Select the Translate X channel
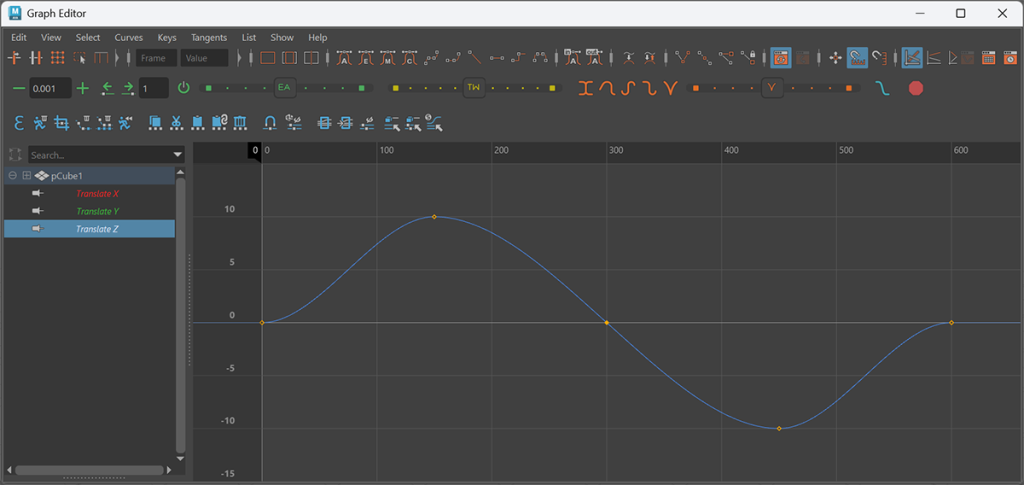Screen dimensions: 1024x485 (97, 193)
